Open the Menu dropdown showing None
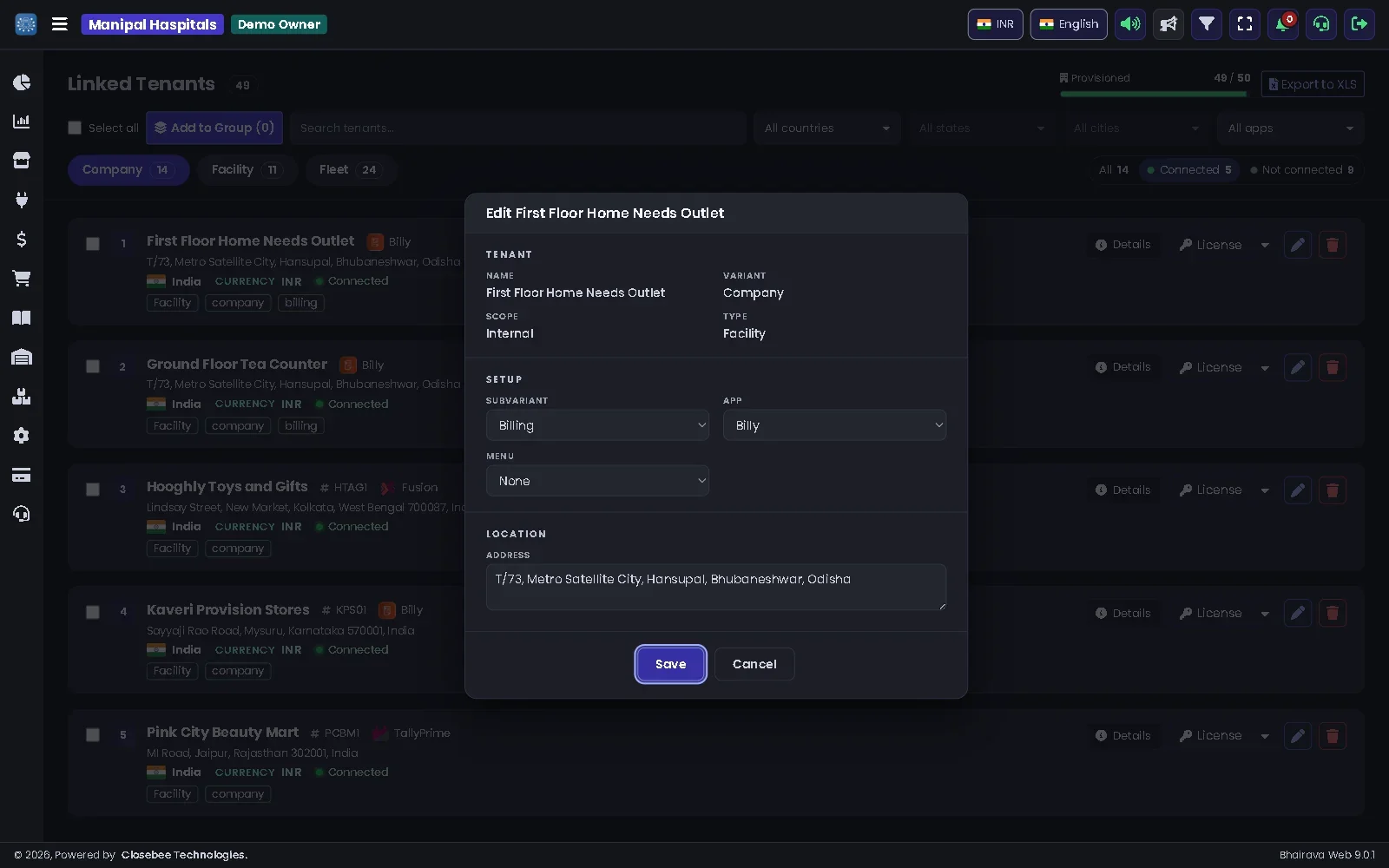The height and width of the screenshot is (868, 1389). [x=597, y=481]
